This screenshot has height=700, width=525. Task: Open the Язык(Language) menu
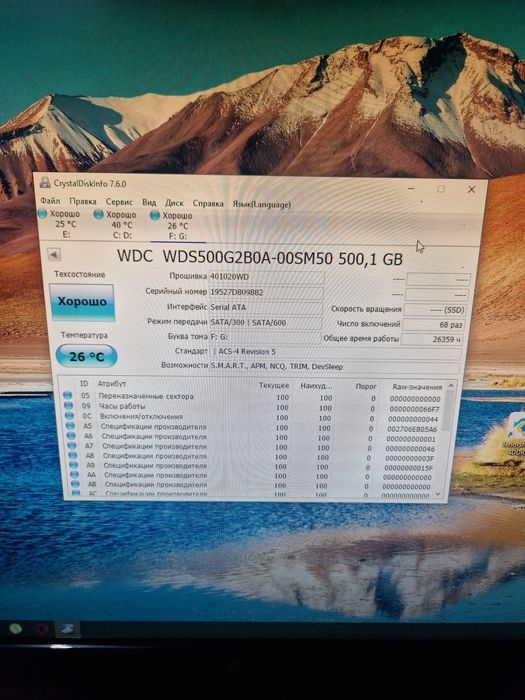coord(262,204)
